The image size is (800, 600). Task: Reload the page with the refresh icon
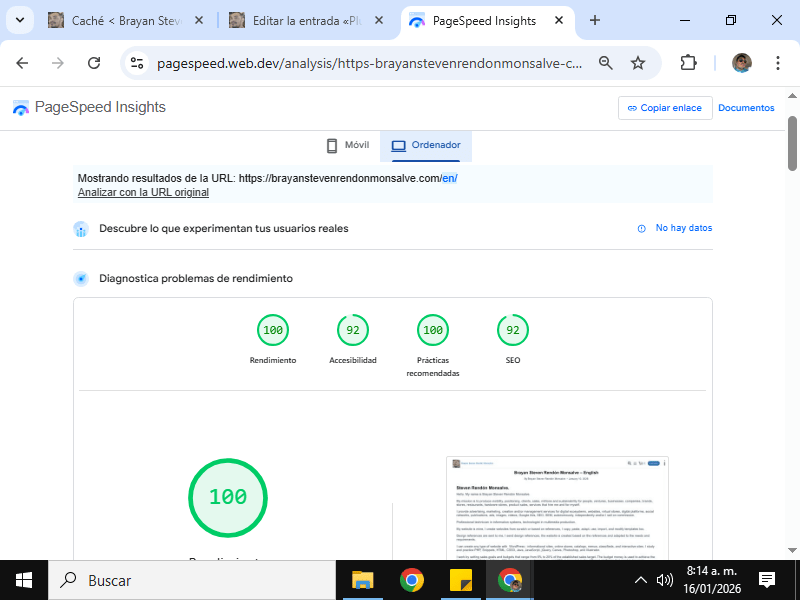(x=94, y=63)
